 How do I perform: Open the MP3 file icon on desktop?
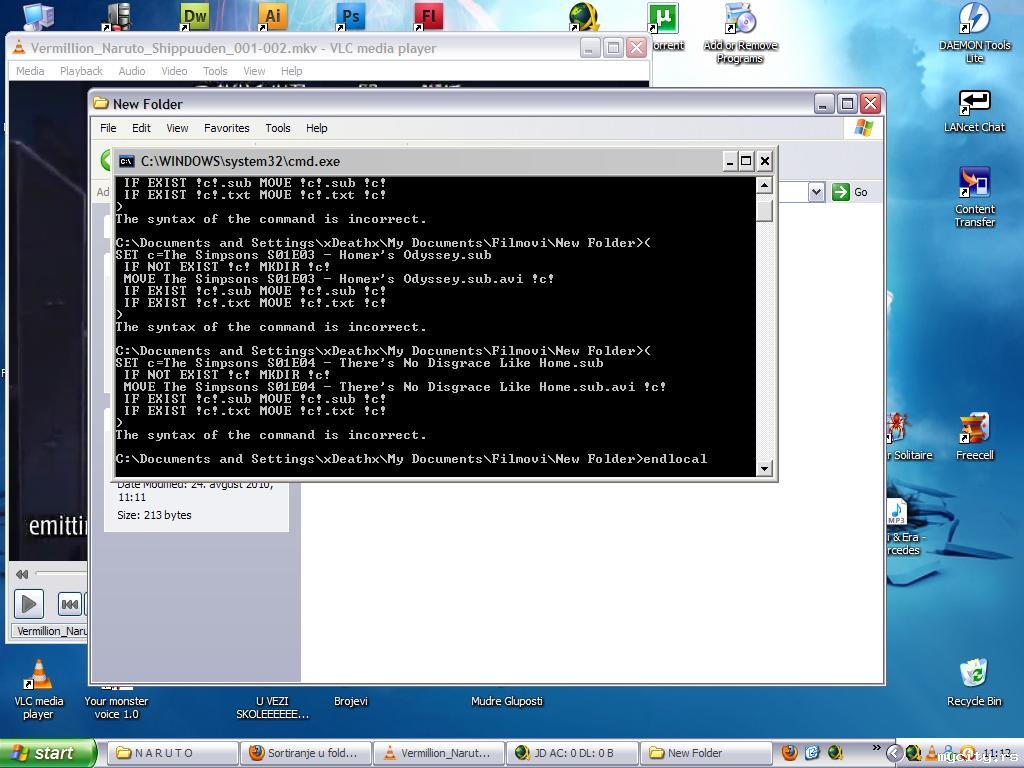point(897,512)
